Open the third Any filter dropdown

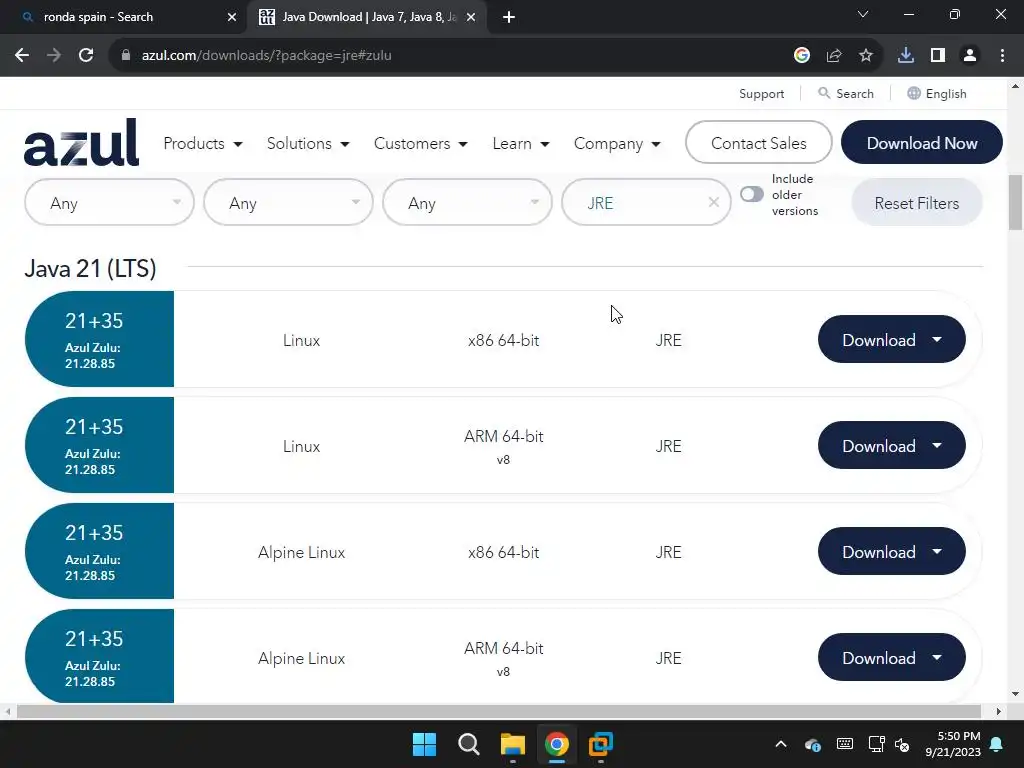click(x=467, y=202)
